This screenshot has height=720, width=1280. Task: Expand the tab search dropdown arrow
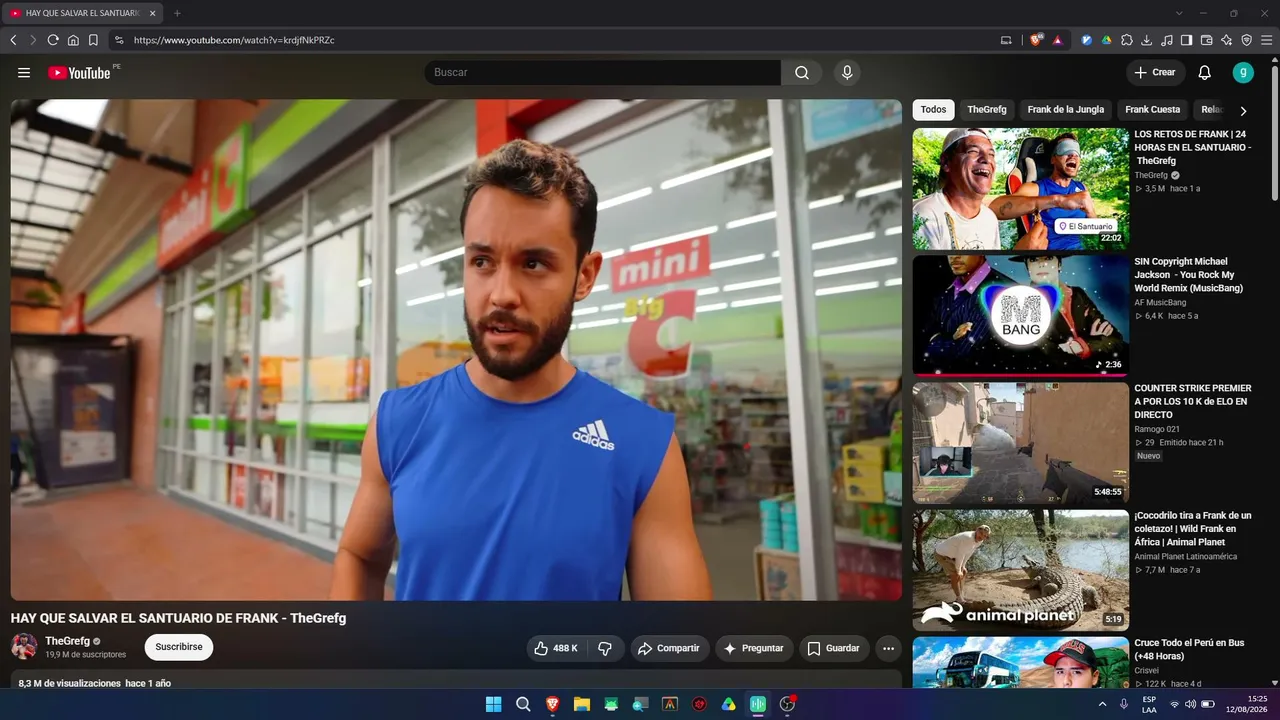tap(1179, 13)
